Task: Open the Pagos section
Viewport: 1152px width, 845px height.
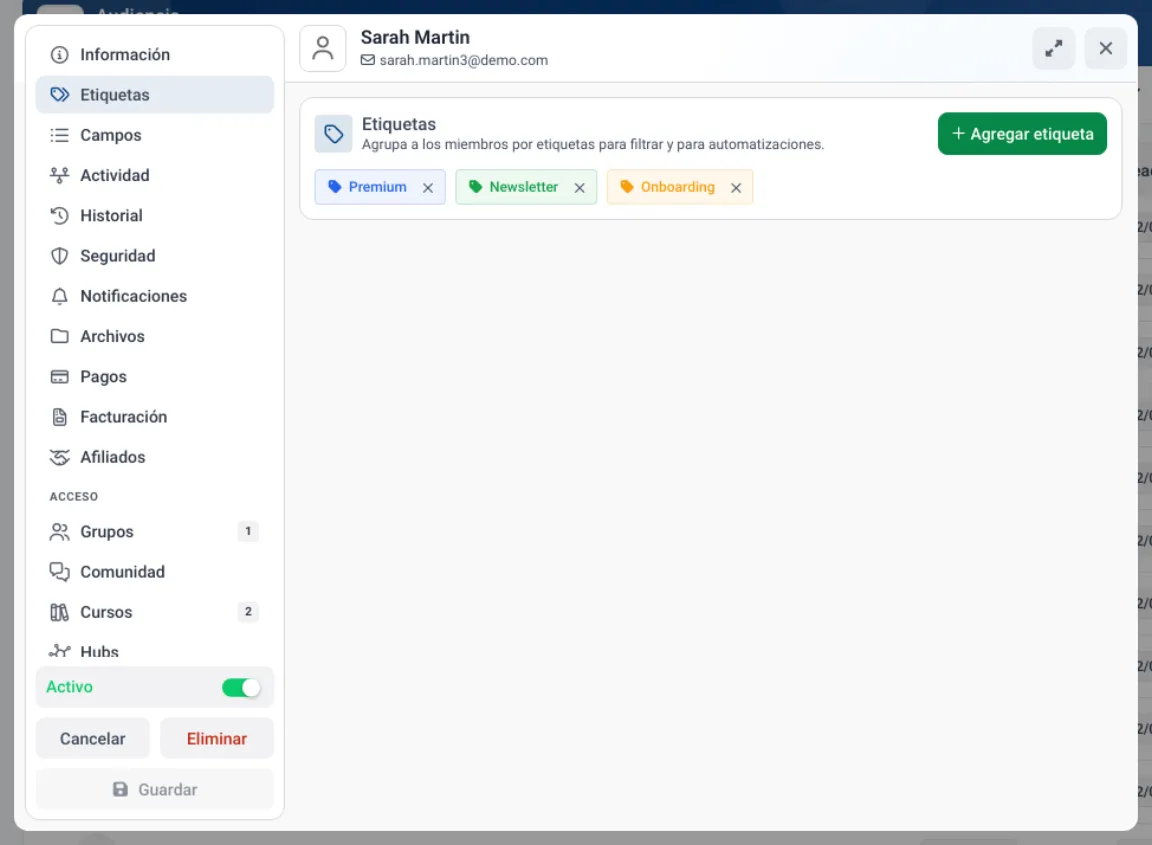Action: point(154,377)
